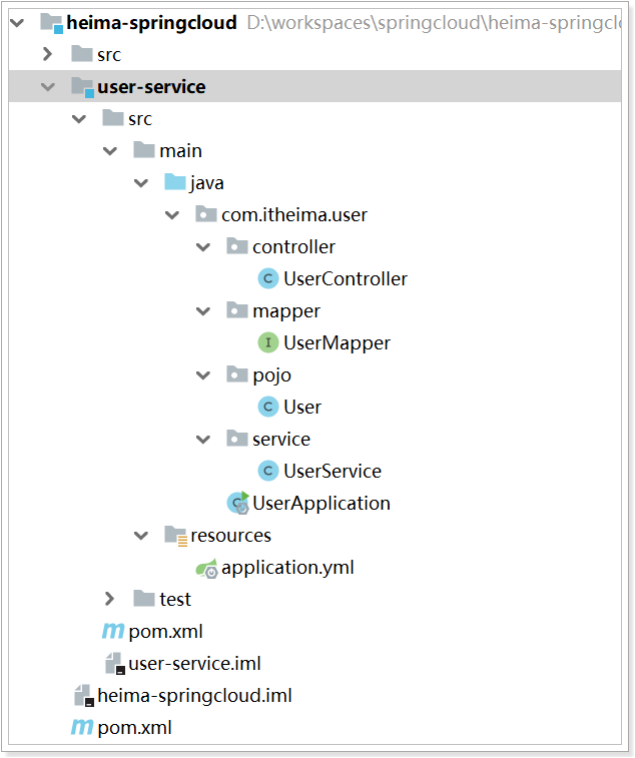Click the UserApplication Spring Boot icon

click(237, 503)
